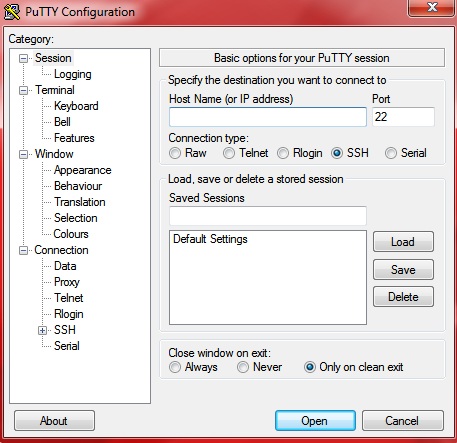
Task: Select Serial connection type option
Action: click(391, 153)
